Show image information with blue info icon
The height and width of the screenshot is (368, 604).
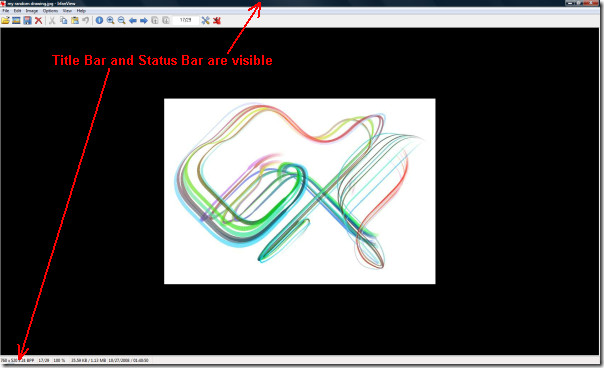click(x=99, y=20)
